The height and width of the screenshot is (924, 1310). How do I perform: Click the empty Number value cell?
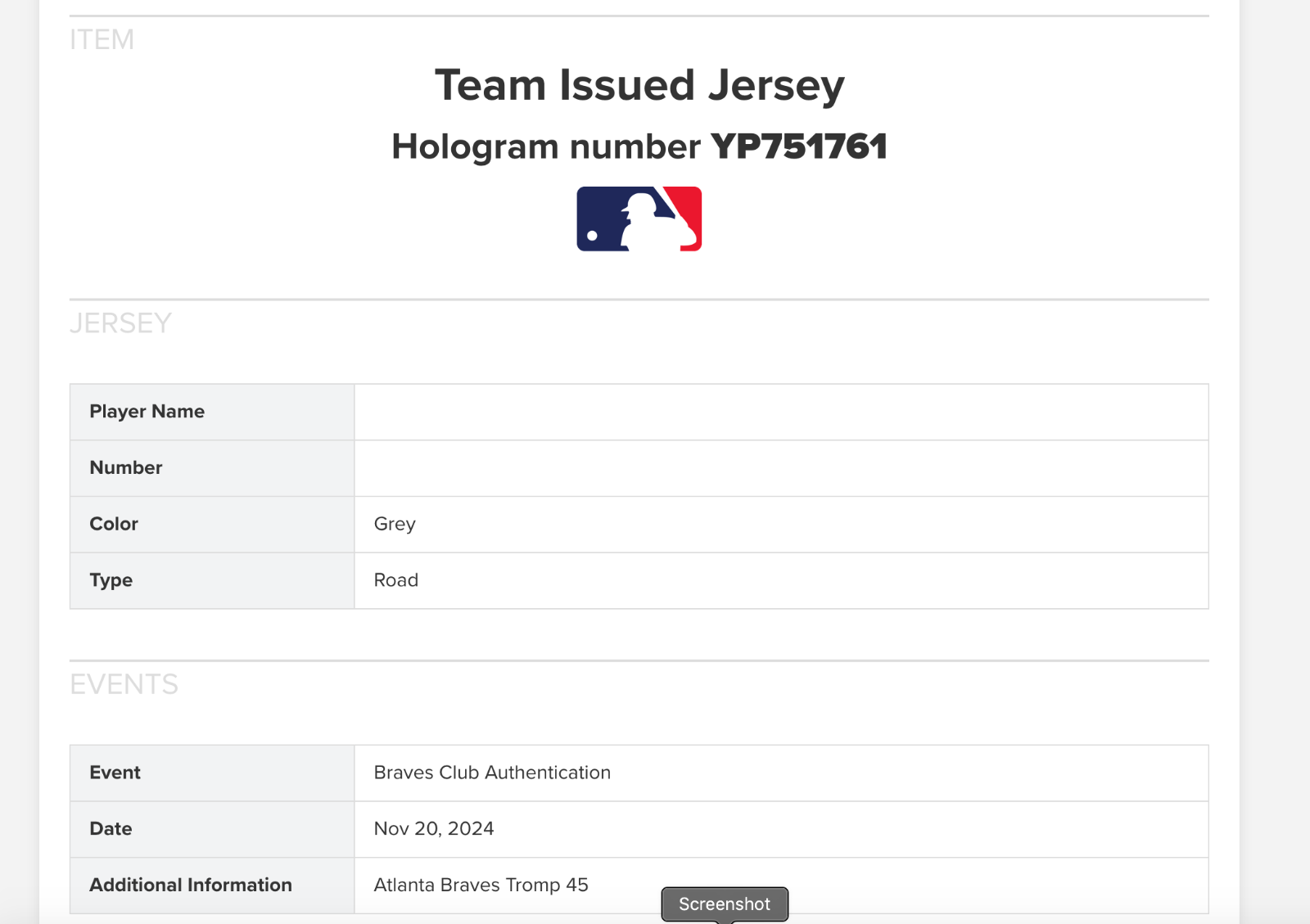point(780,467)
